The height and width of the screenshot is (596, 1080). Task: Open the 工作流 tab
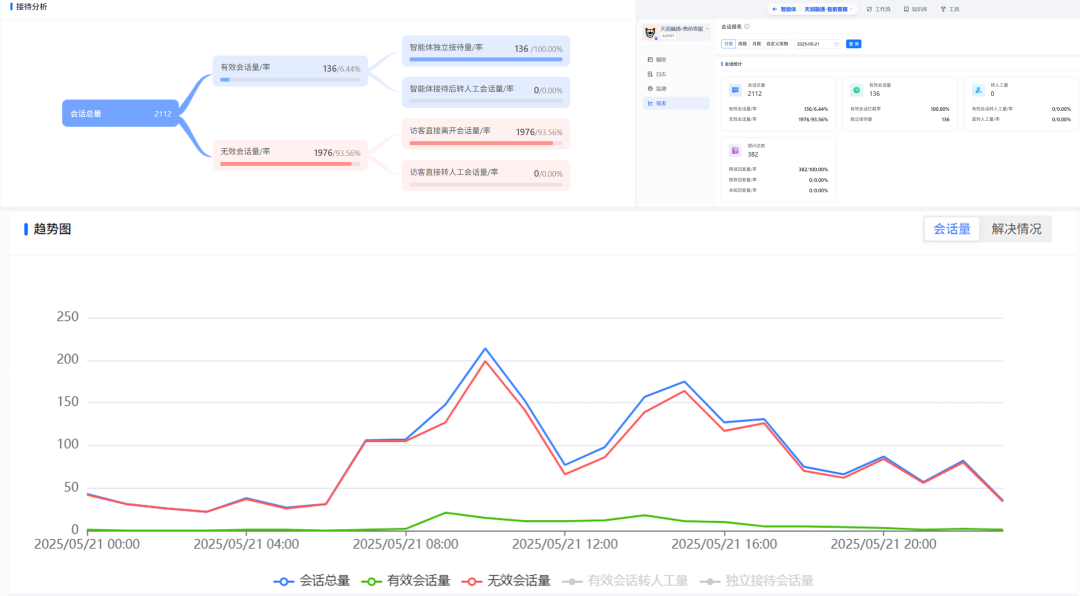click(878, 9)
